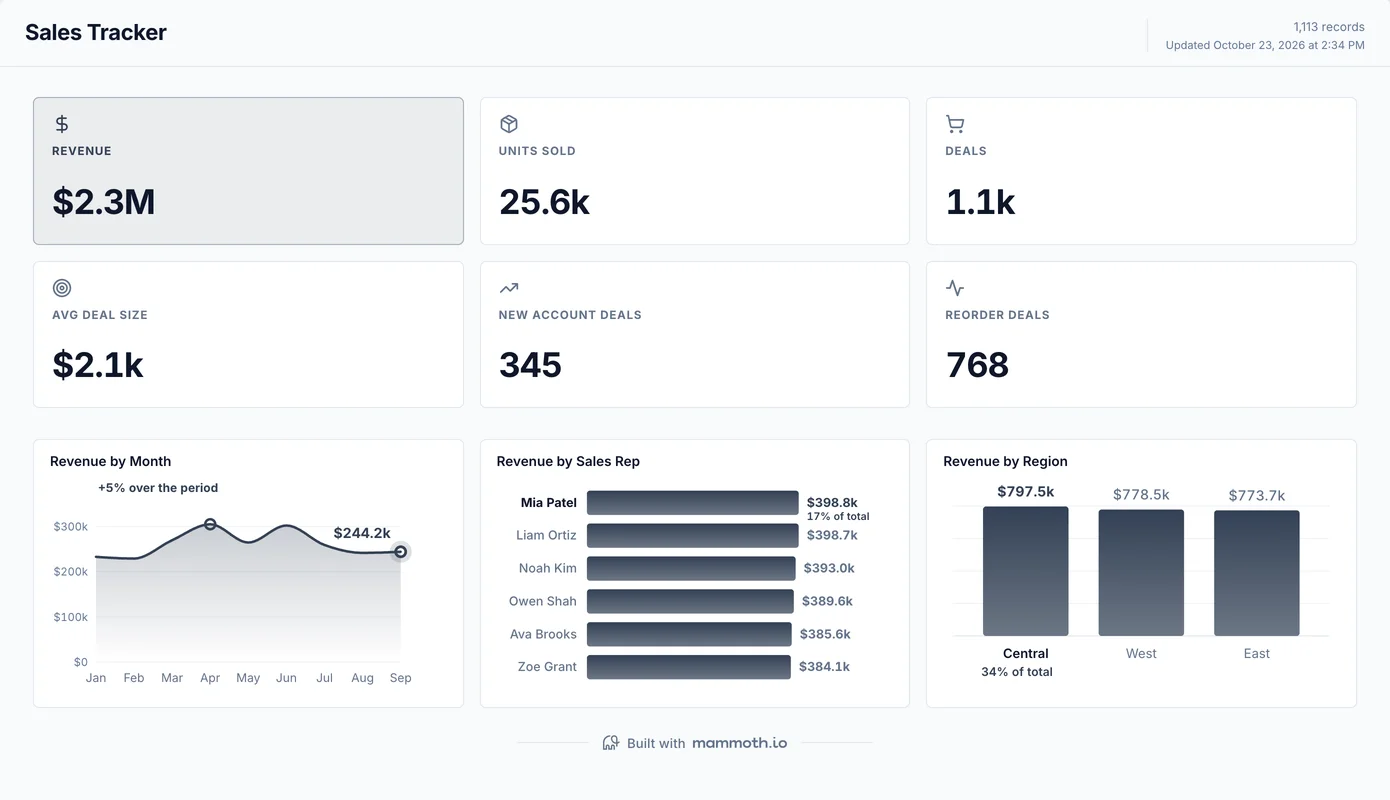This screenshot has height=800, width=1390.
Task: Click the September endpoint marker on revenue line
Action: [400, 552]
